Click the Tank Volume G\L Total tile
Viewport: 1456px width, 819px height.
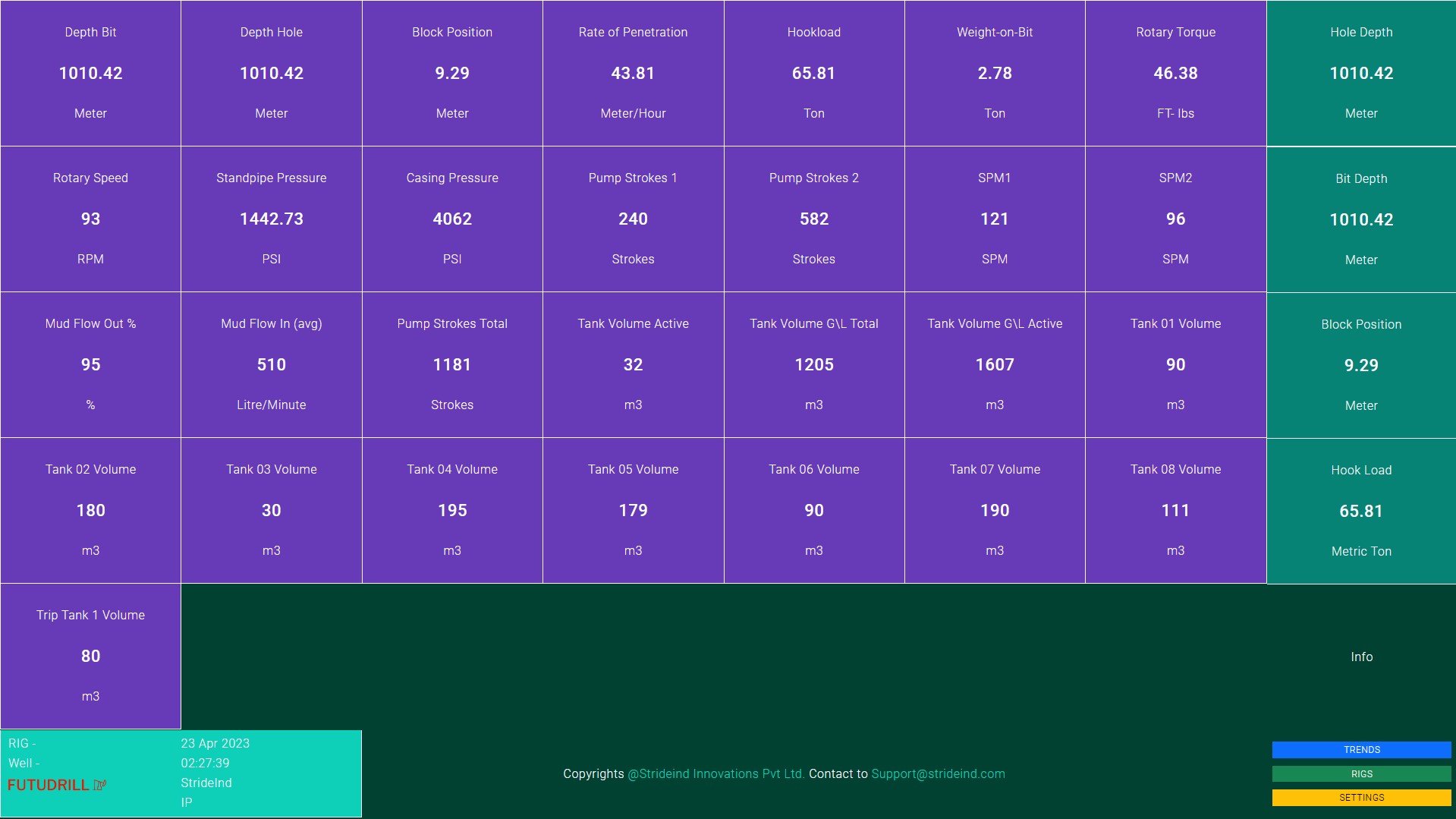[x=813, y=364]
